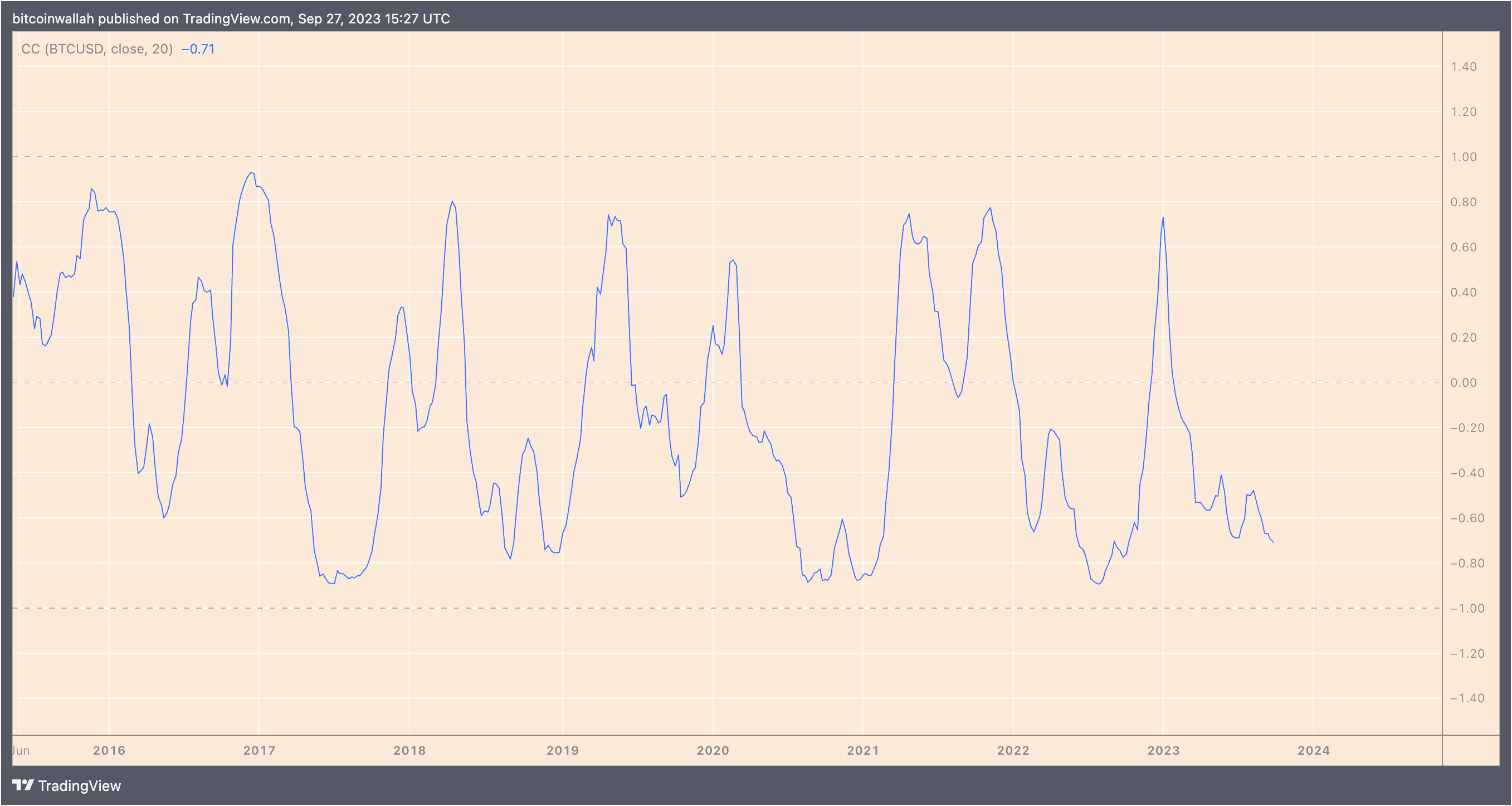Click the correlation peak near early 2017
This screenshot has height=806, width=1512.
pyautogui.click(x=251, y=173)
